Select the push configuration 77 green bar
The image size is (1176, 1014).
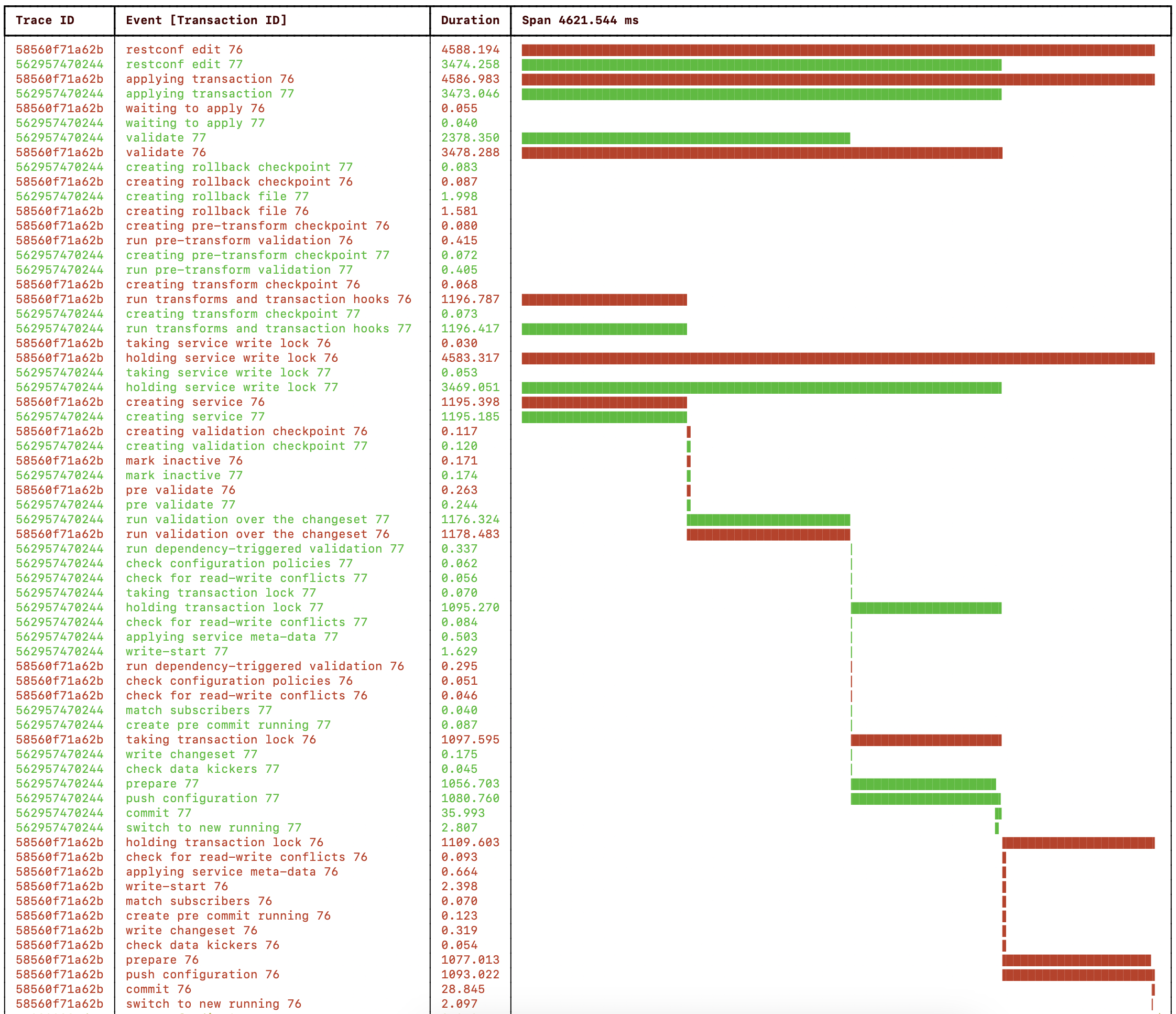[925, 799]
